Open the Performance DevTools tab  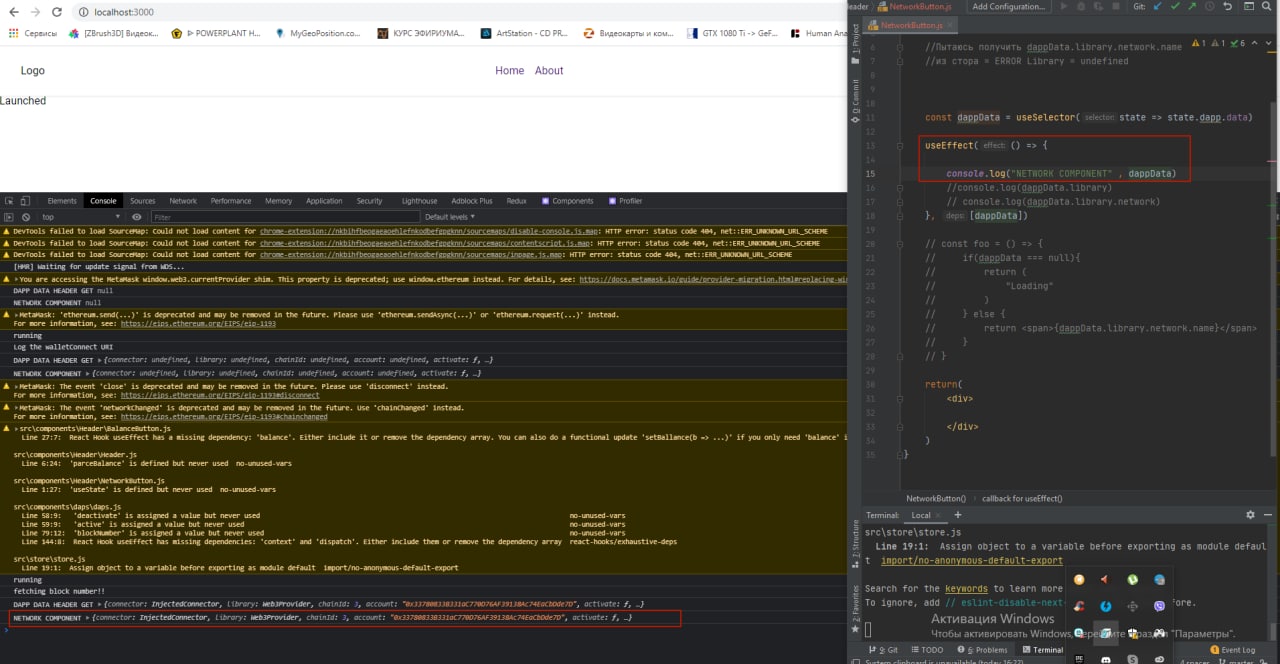(231, 201)
